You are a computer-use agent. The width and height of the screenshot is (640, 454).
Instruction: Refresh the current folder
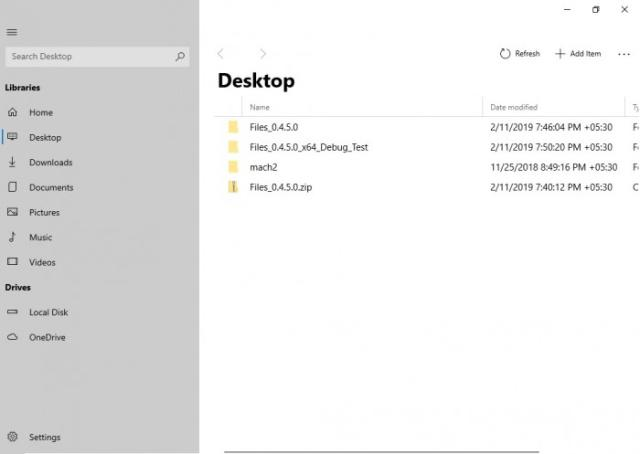coord(520,54)
